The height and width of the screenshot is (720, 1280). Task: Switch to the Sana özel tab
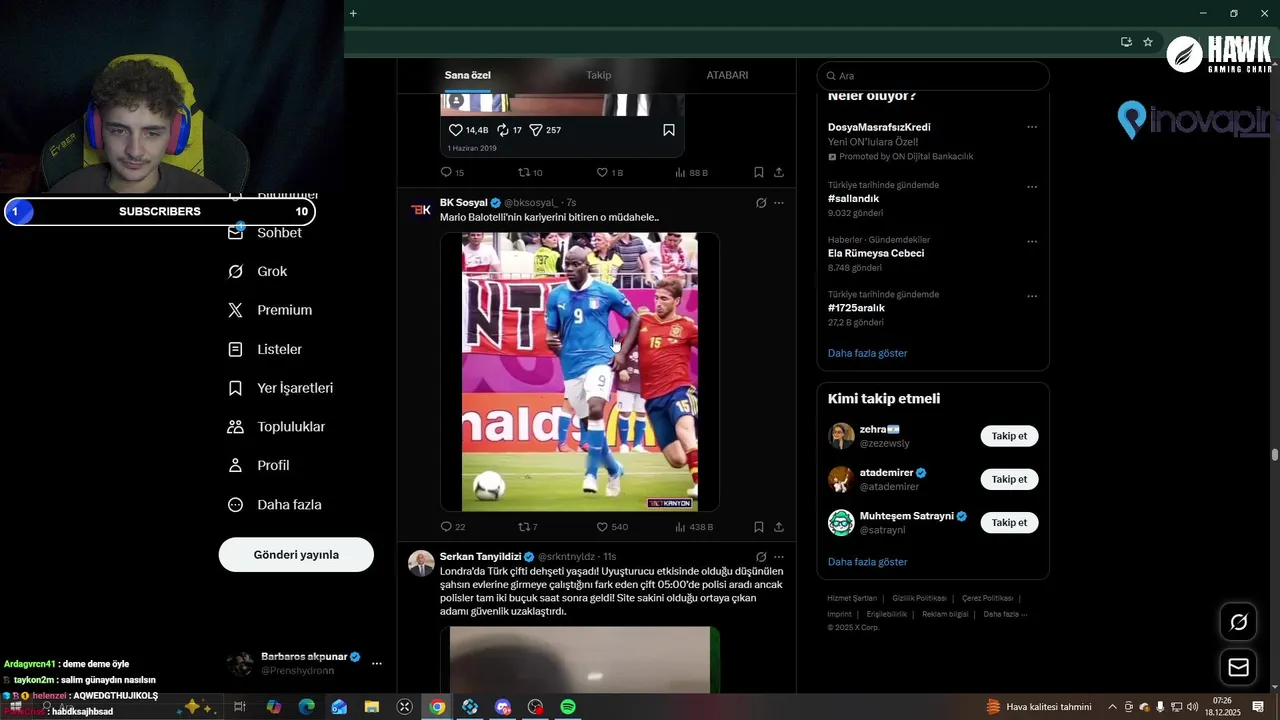pos(468,75)
